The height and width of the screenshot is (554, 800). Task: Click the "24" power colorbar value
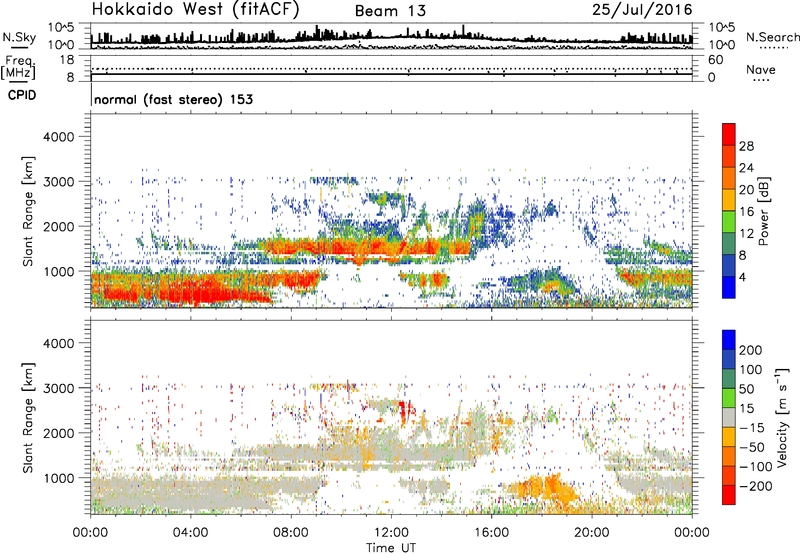click(x=746, y=168)
